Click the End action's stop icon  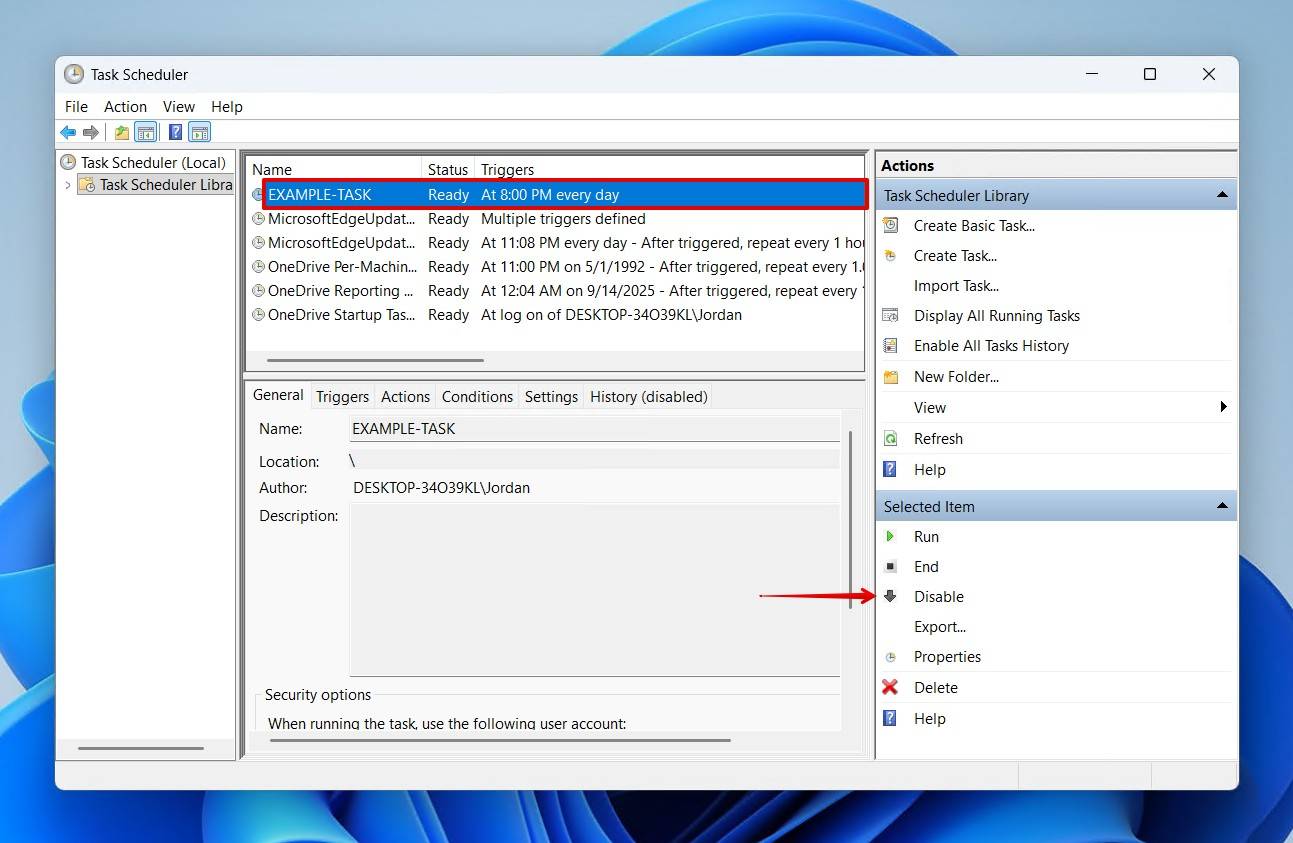click(x=891, y=566)
